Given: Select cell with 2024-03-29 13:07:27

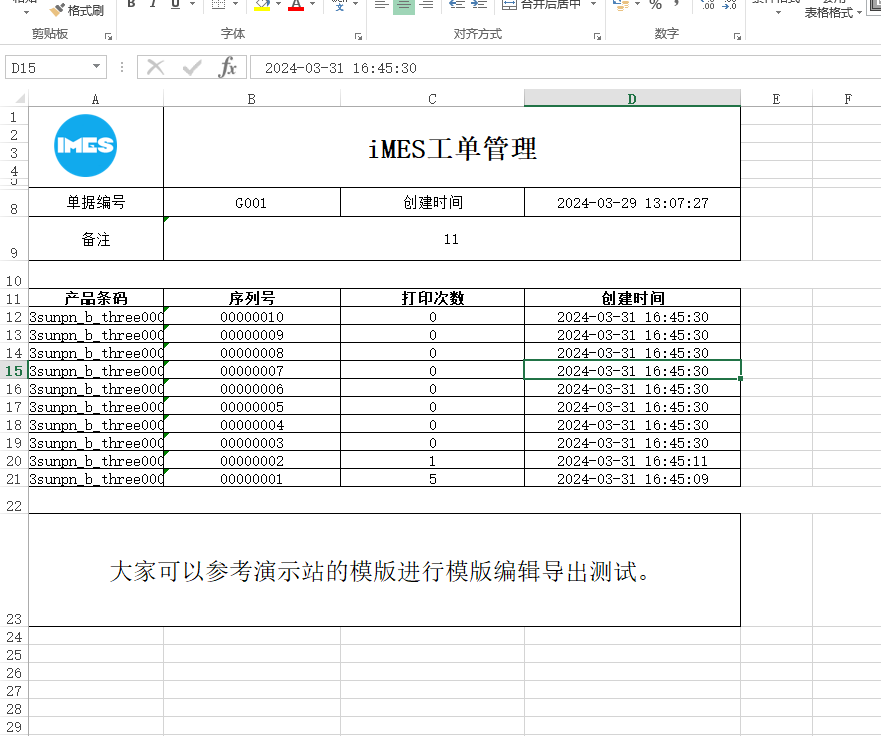Looking at the screenshot, I should click(632, 202).
